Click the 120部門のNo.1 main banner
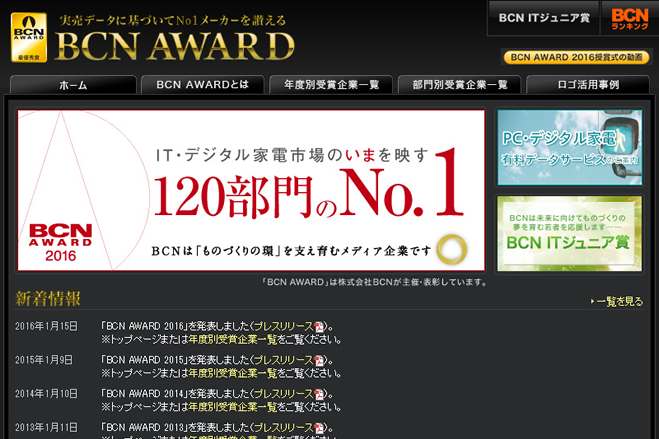Viewport: 659px width, 439px height. pyautogui.click(x=251, y=190)
